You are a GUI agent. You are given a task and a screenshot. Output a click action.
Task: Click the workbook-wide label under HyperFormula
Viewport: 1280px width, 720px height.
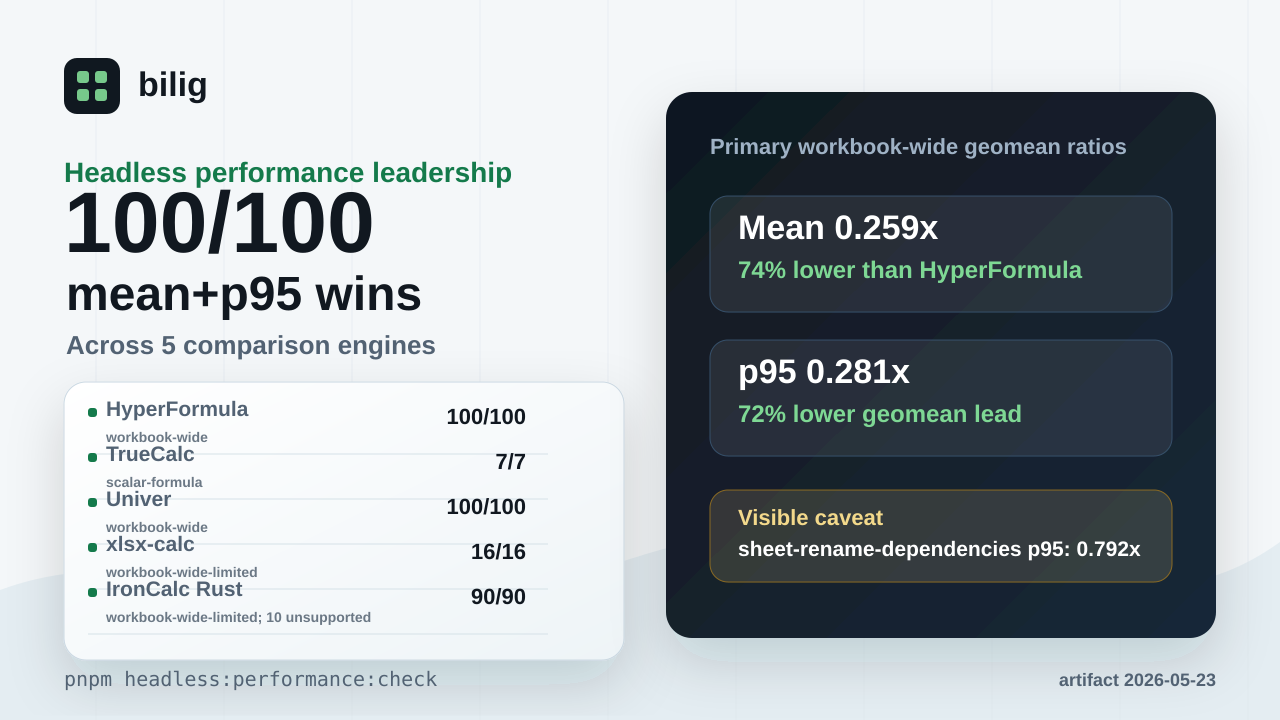tap(157, 437)
